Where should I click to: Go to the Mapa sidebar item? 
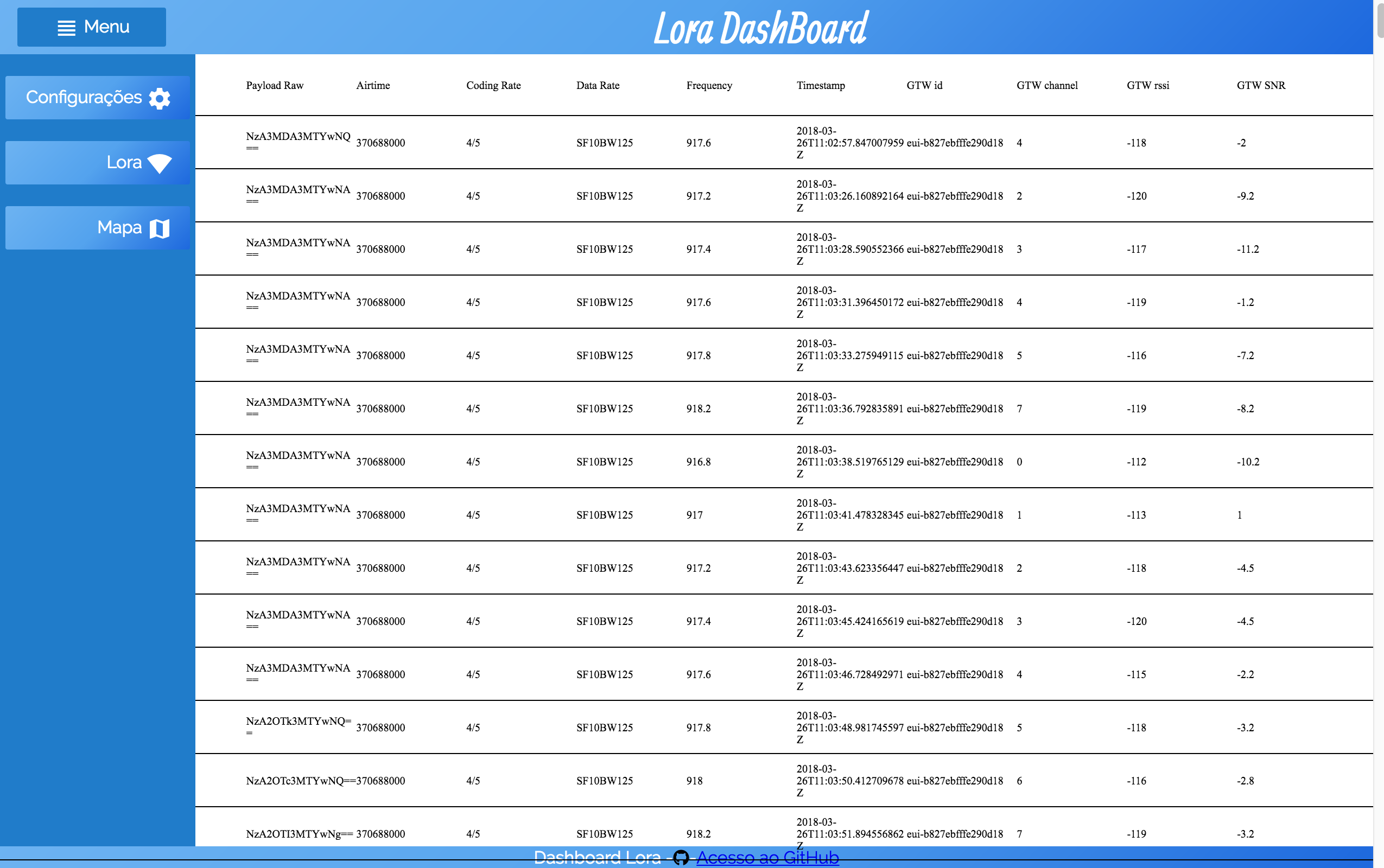(x=97, y=228)
